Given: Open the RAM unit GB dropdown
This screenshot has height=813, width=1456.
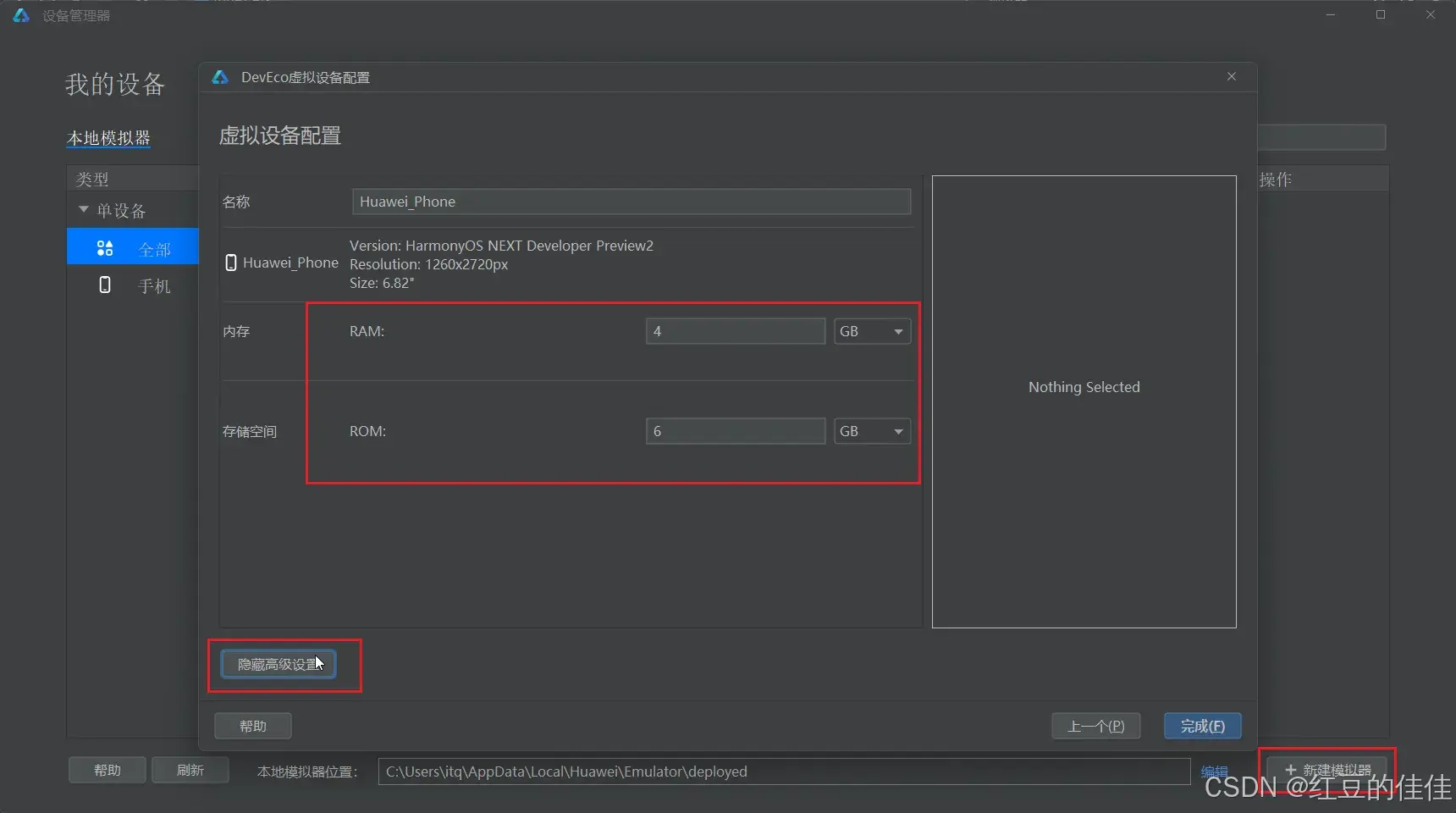Looking at the screenshot, I should pyautogui.click(x=872, y=331).
